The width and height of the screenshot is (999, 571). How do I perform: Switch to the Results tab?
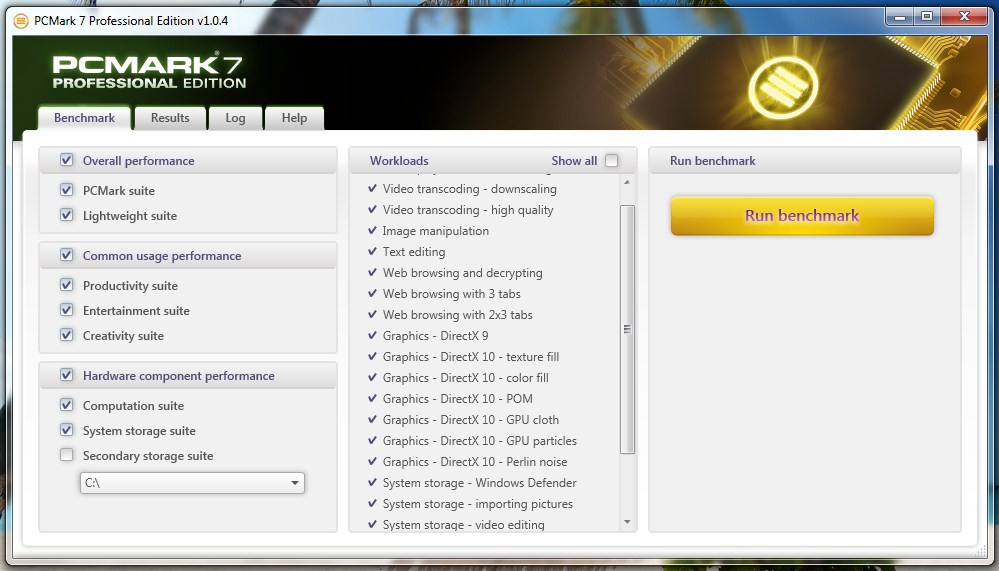[x=170, y=118]
